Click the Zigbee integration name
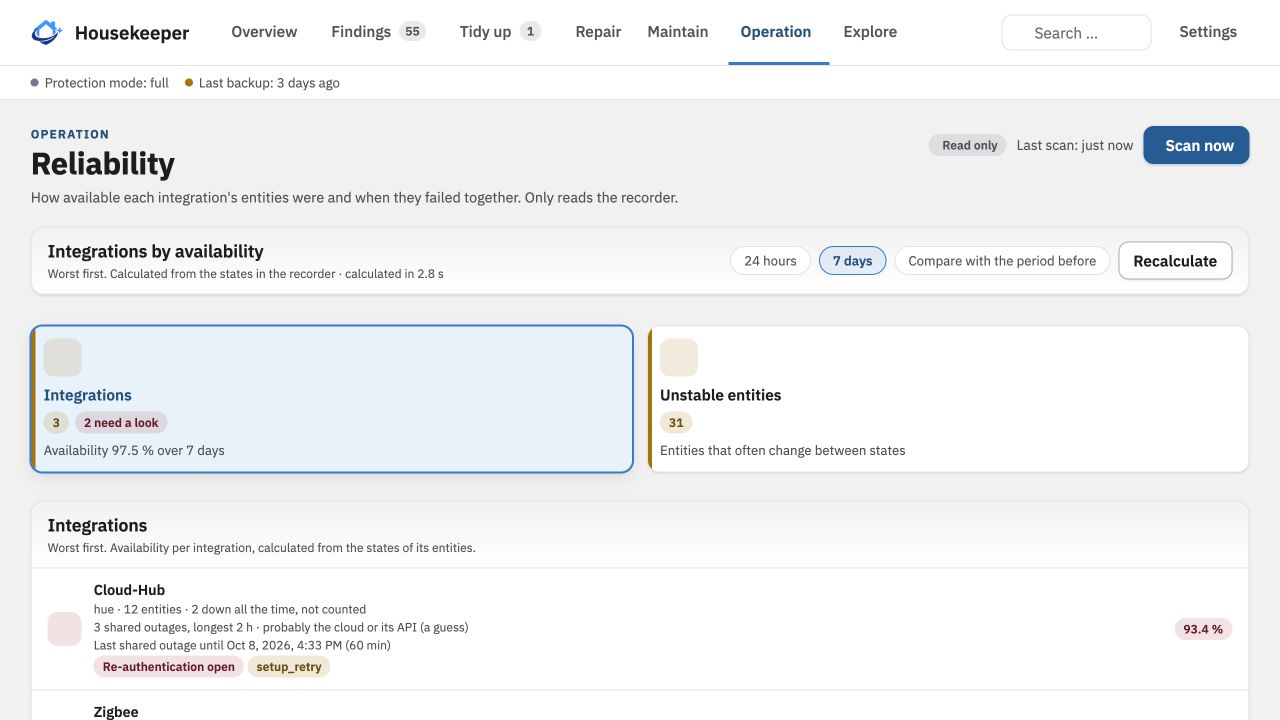Viewport: 1280px width, 720px height. pyautogui.click(x=116, y=712)
